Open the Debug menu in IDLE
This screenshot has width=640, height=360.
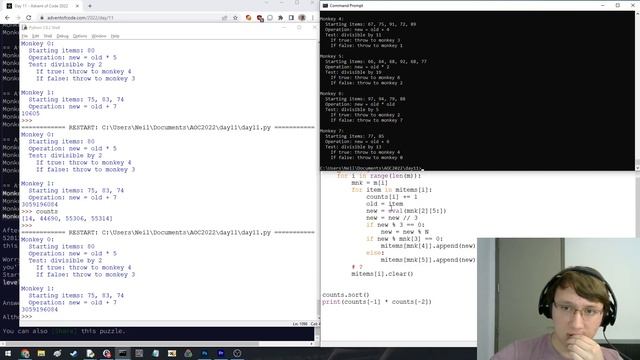click(62, 36)
